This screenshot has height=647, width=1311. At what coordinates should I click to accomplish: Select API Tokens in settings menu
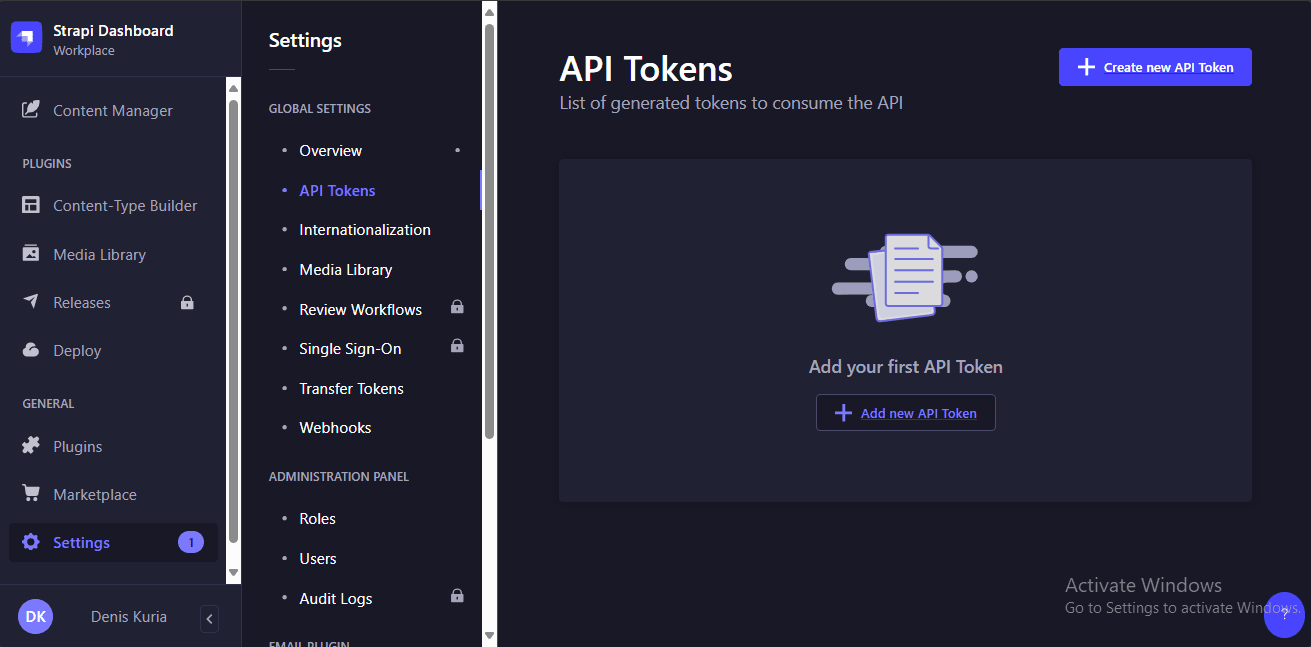[x=337, y=190]
